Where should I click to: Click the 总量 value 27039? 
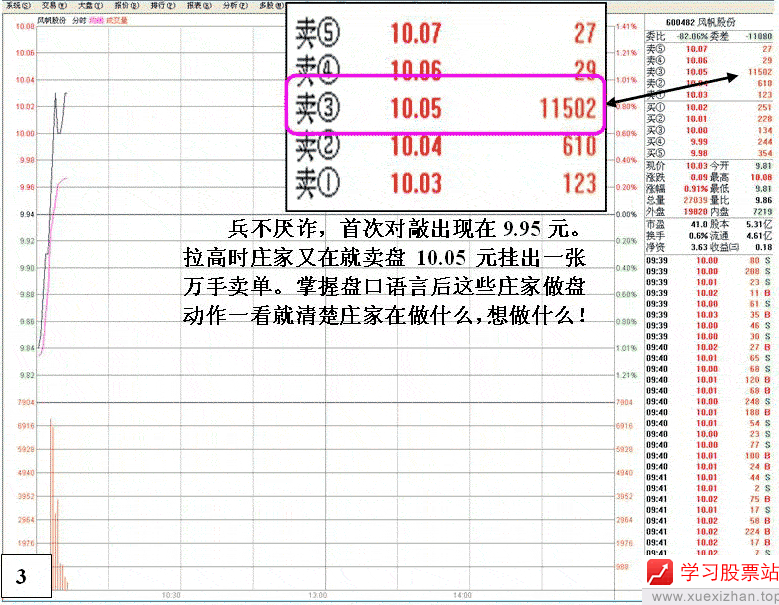click(696, 200)
